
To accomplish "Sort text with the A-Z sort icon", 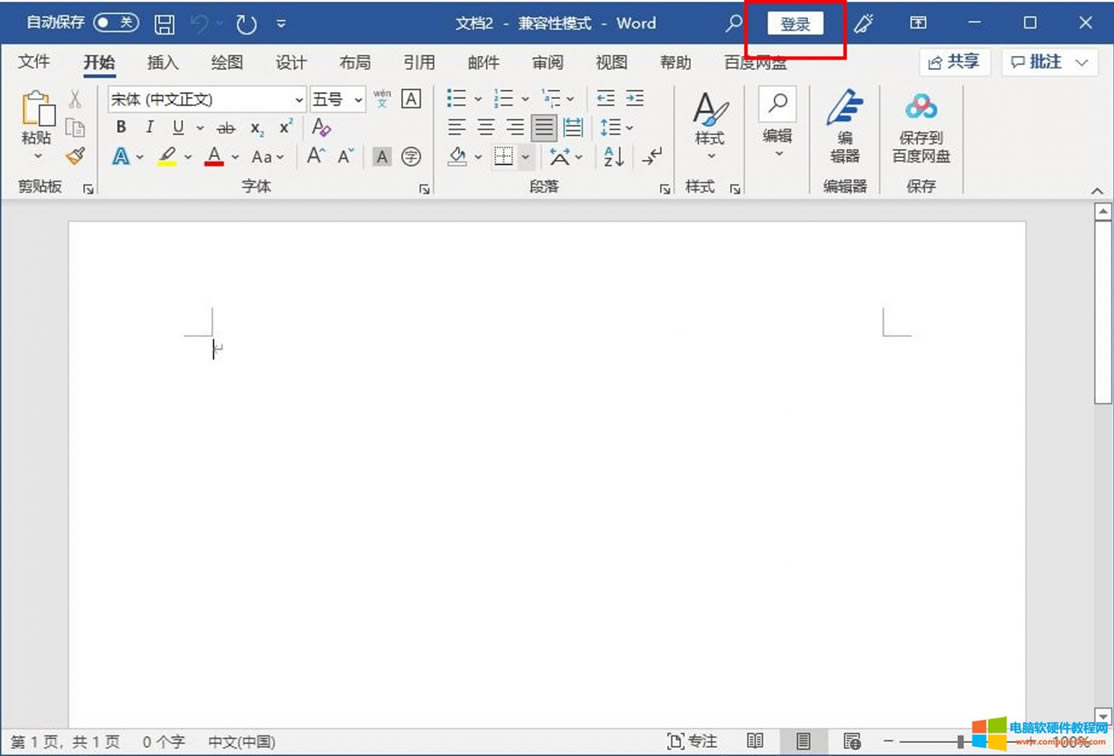I will click(611, 157).
